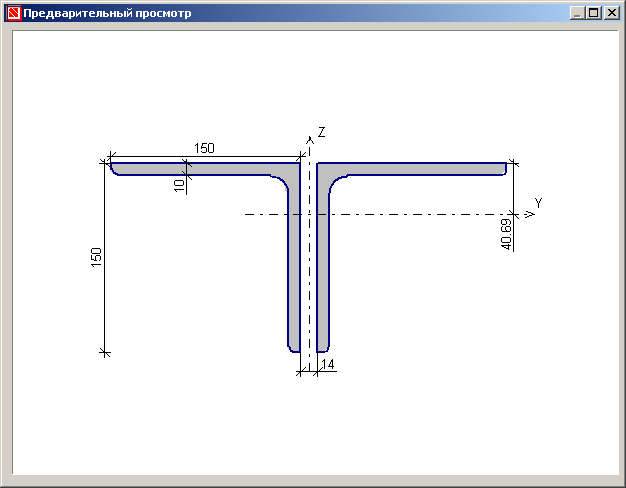Click the horizontal dash-dot Y centerline
626x488 pixels.
pyautogui.click(x=400, y=214)
